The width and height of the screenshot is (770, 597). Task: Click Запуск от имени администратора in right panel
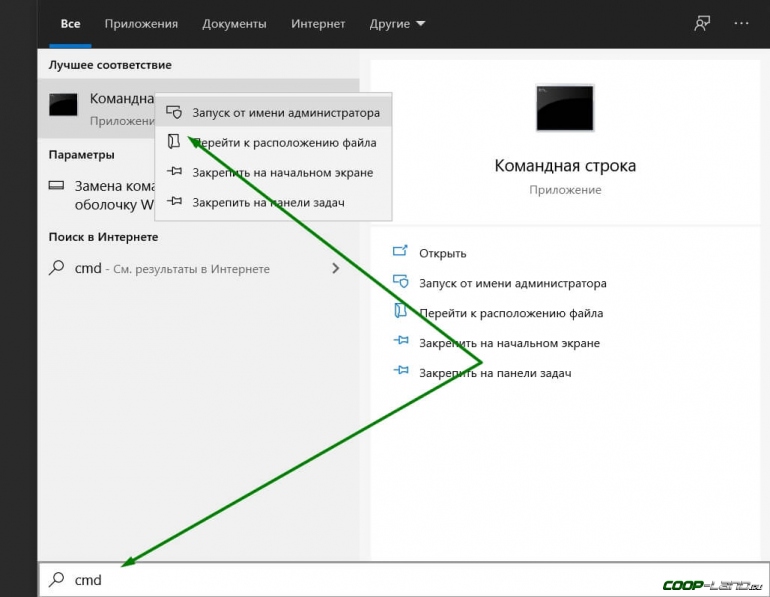(512, 283)
